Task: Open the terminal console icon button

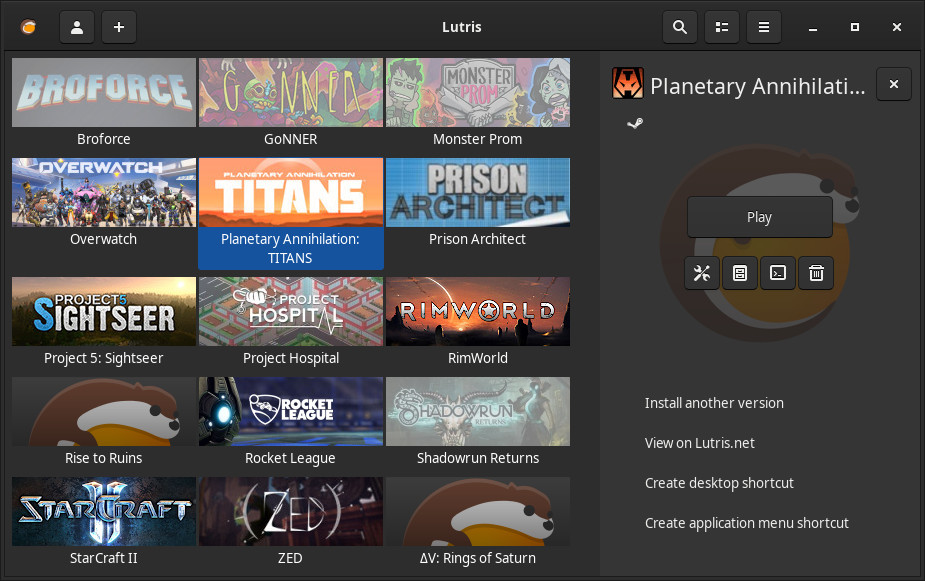Action: [x=778, y=273]
